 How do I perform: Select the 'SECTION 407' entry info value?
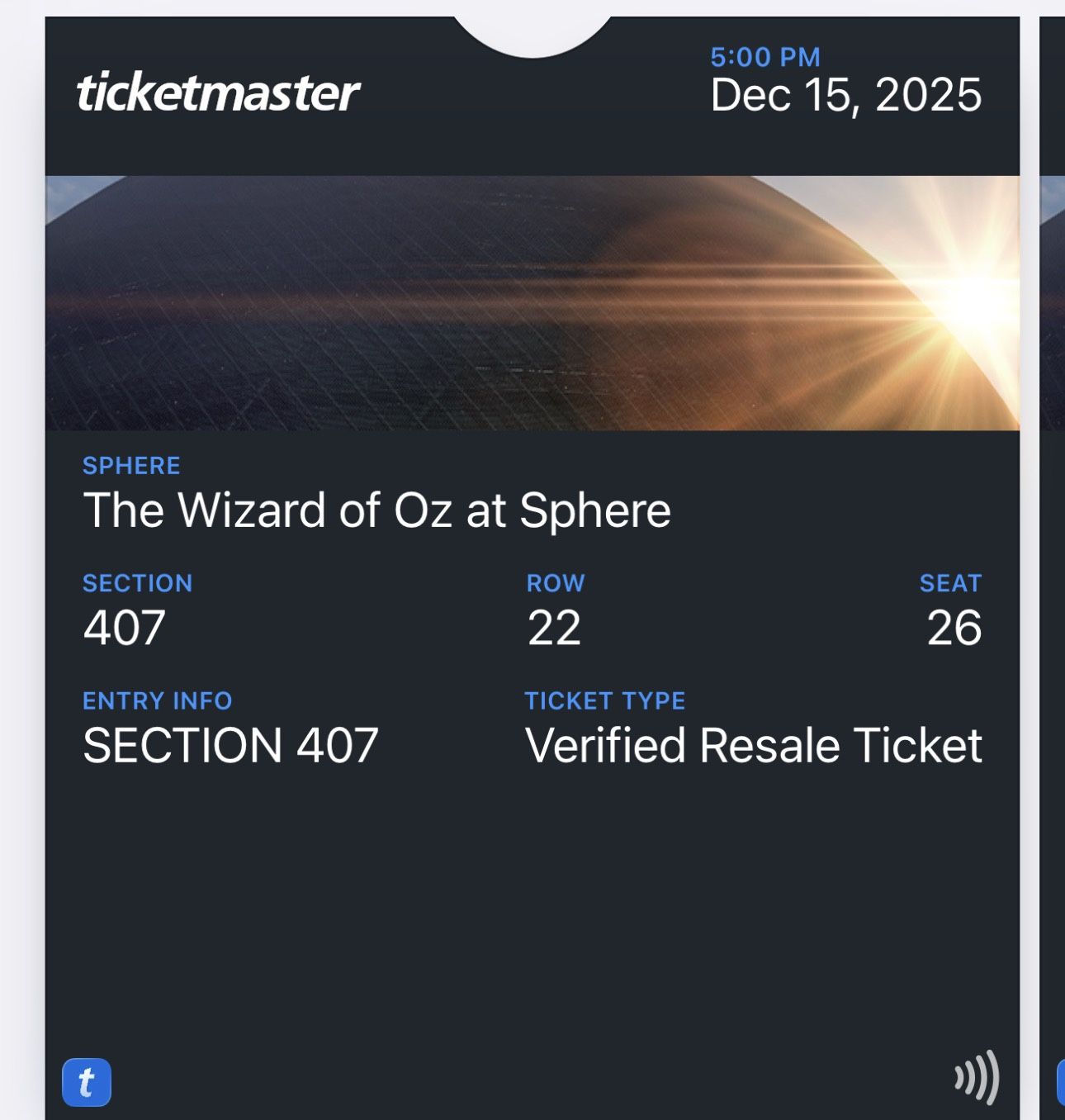pos(230,746)
